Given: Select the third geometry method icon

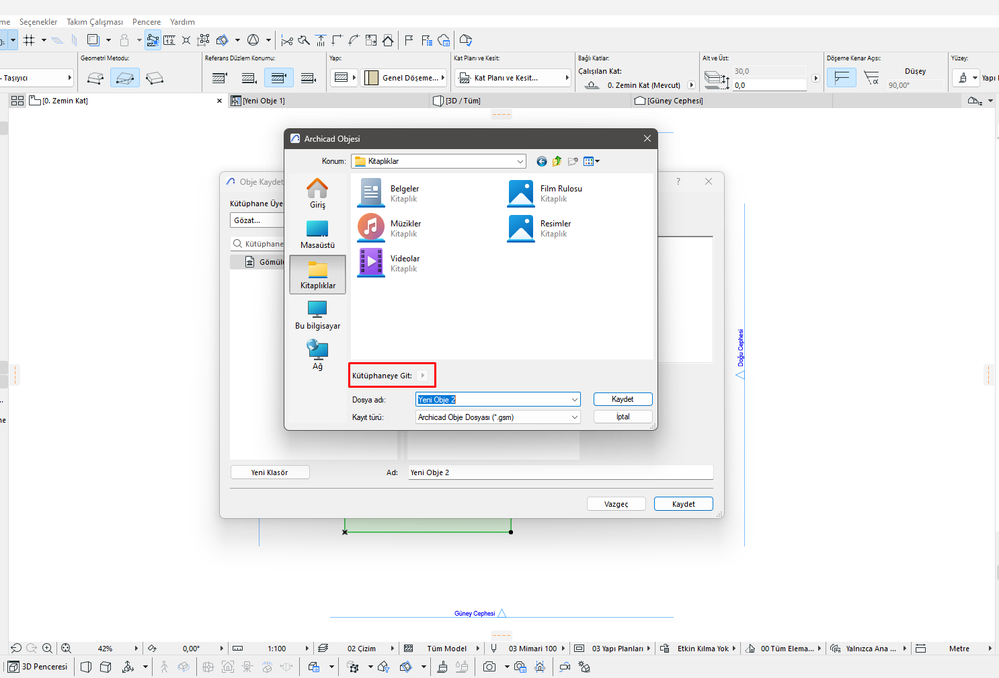Looking at the screenshot, I should point(154,78).
